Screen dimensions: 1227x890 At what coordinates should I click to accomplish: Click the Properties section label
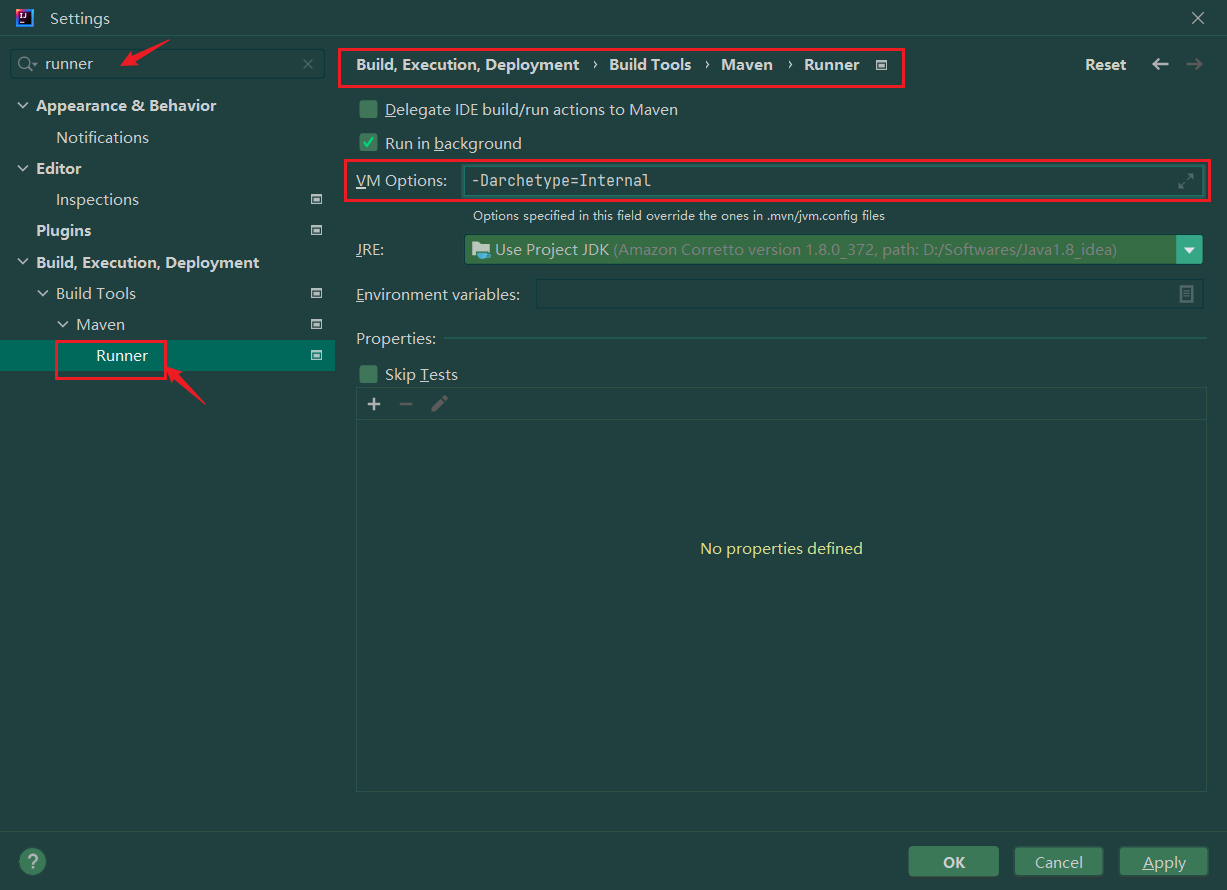click(x=396, y=339)
